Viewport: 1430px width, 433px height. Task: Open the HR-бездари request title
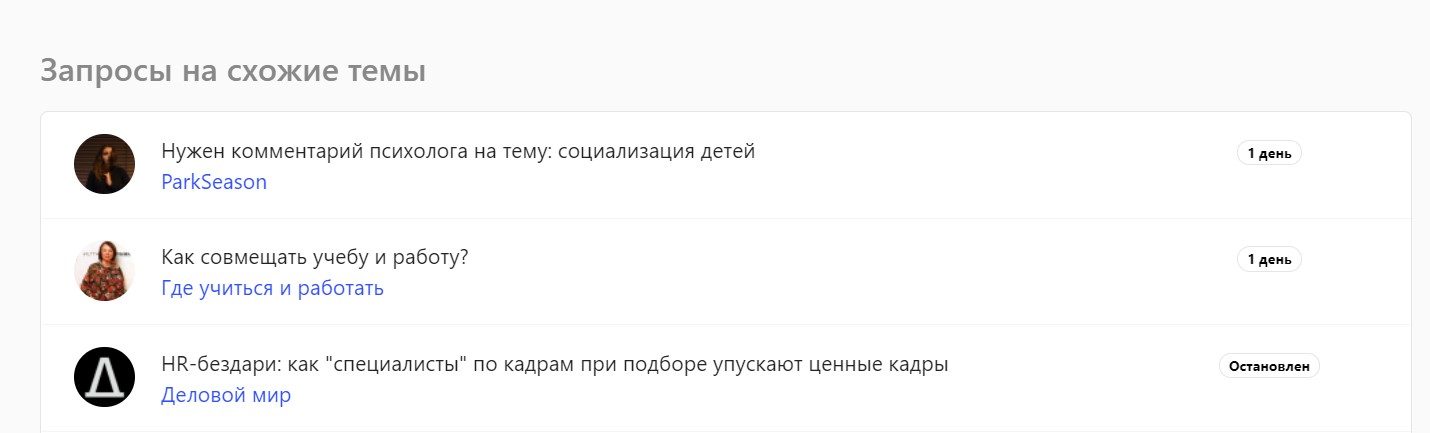point(554,364)
